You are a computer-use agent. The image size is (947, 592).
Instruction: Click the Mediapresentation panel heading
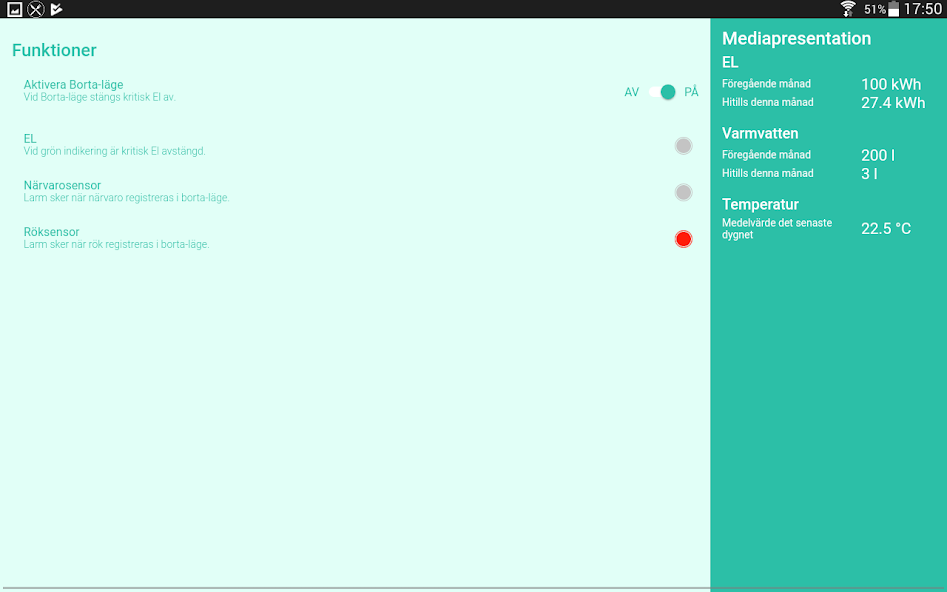796,39
